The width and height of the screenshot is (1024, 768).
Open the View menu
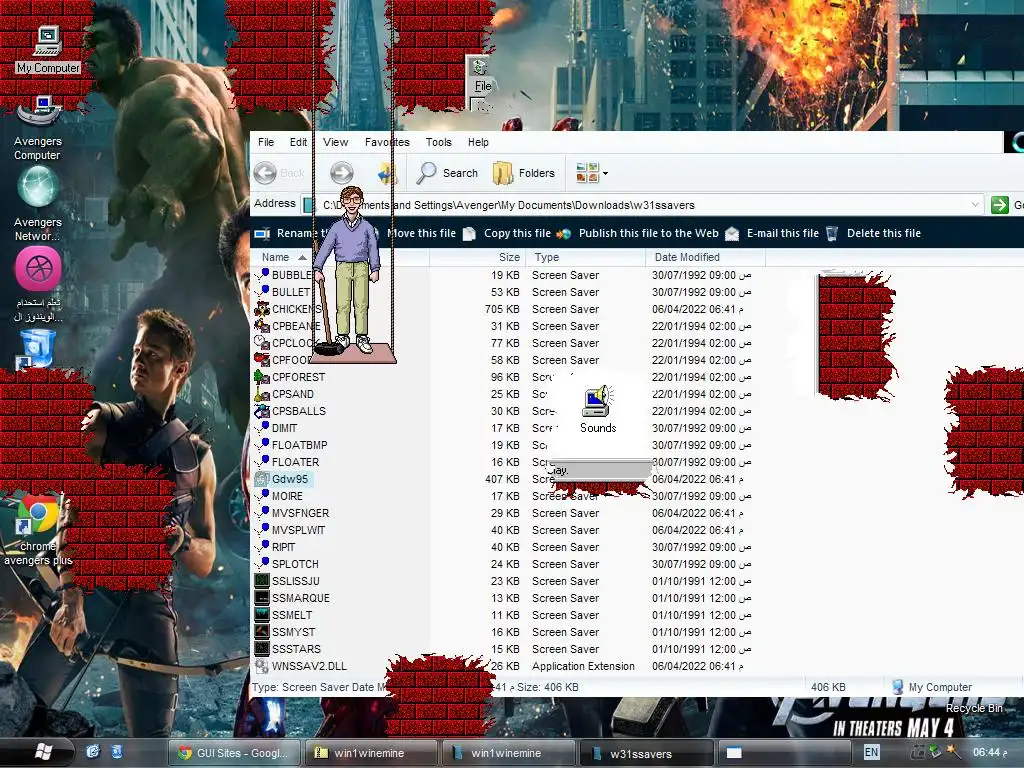click(x=336, y=142)
